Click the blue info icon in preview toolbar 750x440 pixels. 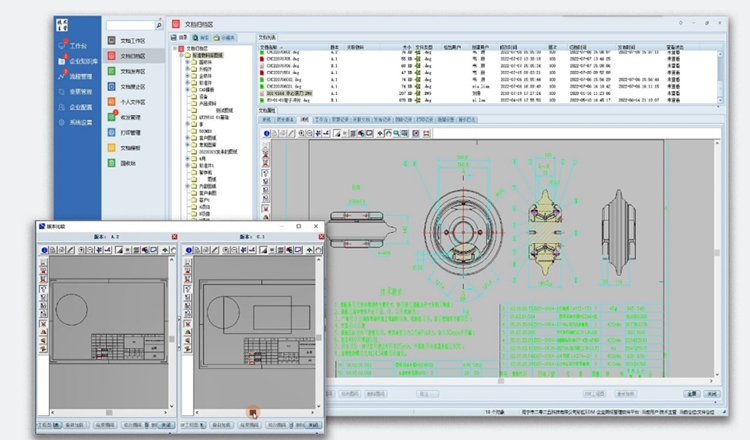tap(267, 132)
